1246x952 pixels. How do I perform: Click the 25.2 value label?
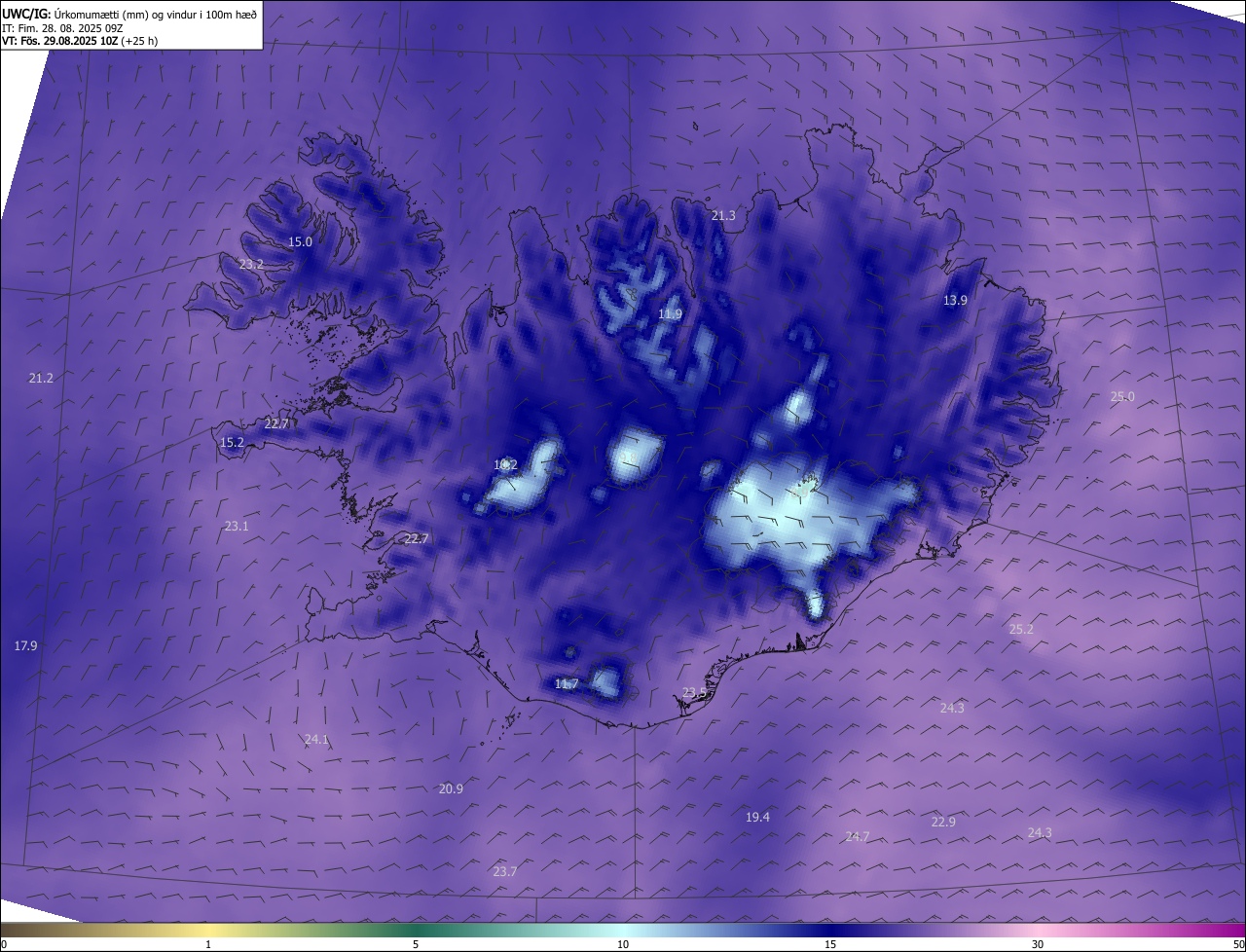click(x=1021, y=630)
